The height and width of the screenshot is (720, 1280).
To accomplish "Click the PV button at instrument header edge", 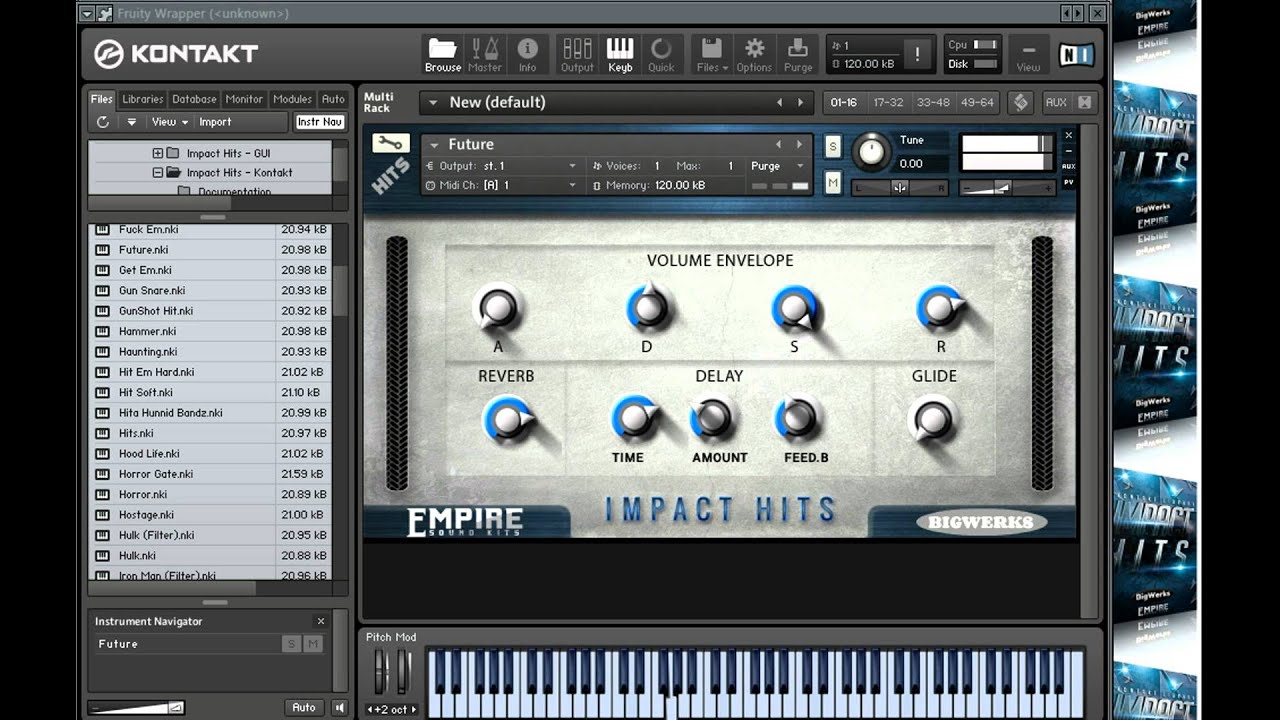I will (x=1068, y=182).
